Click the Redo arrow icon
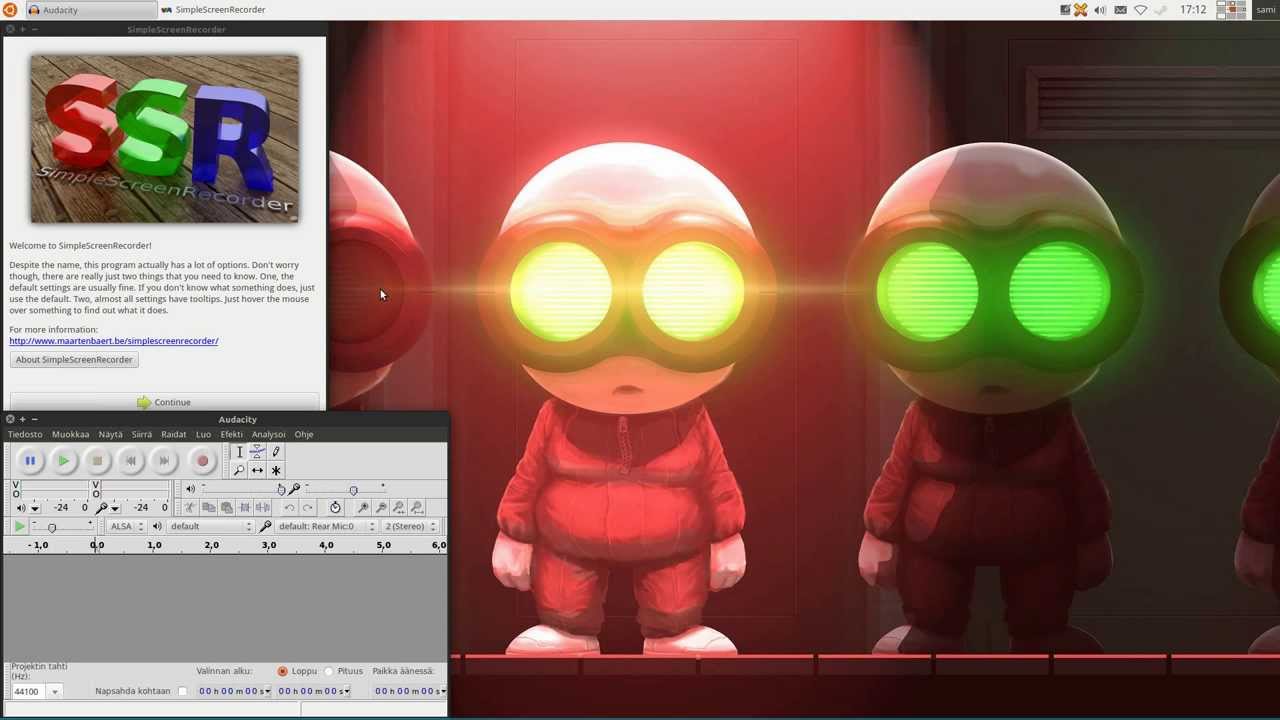Screen dimensions: 1280x720 point(307,508)
